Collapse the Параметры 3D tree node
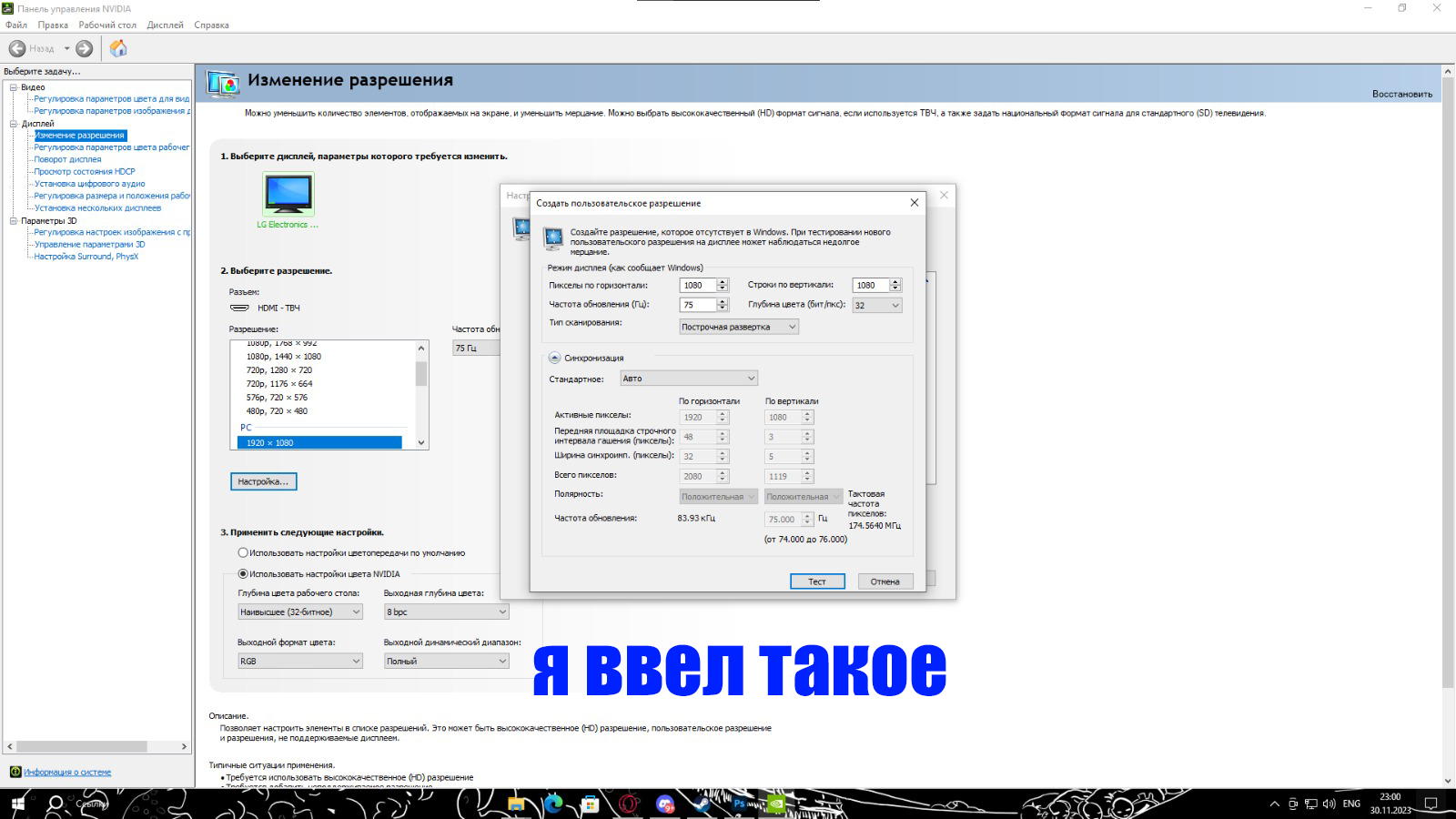This screenshot has height=819, width=1456. (14, 221)
